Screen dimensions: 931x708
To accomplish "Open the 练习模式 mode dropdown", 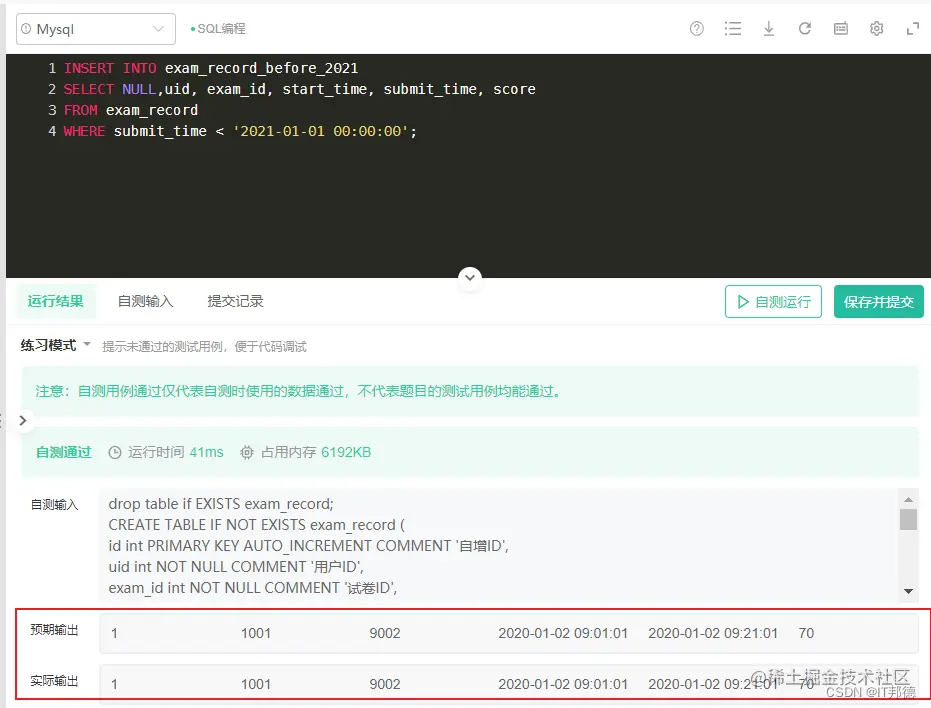I will [55, 345].
